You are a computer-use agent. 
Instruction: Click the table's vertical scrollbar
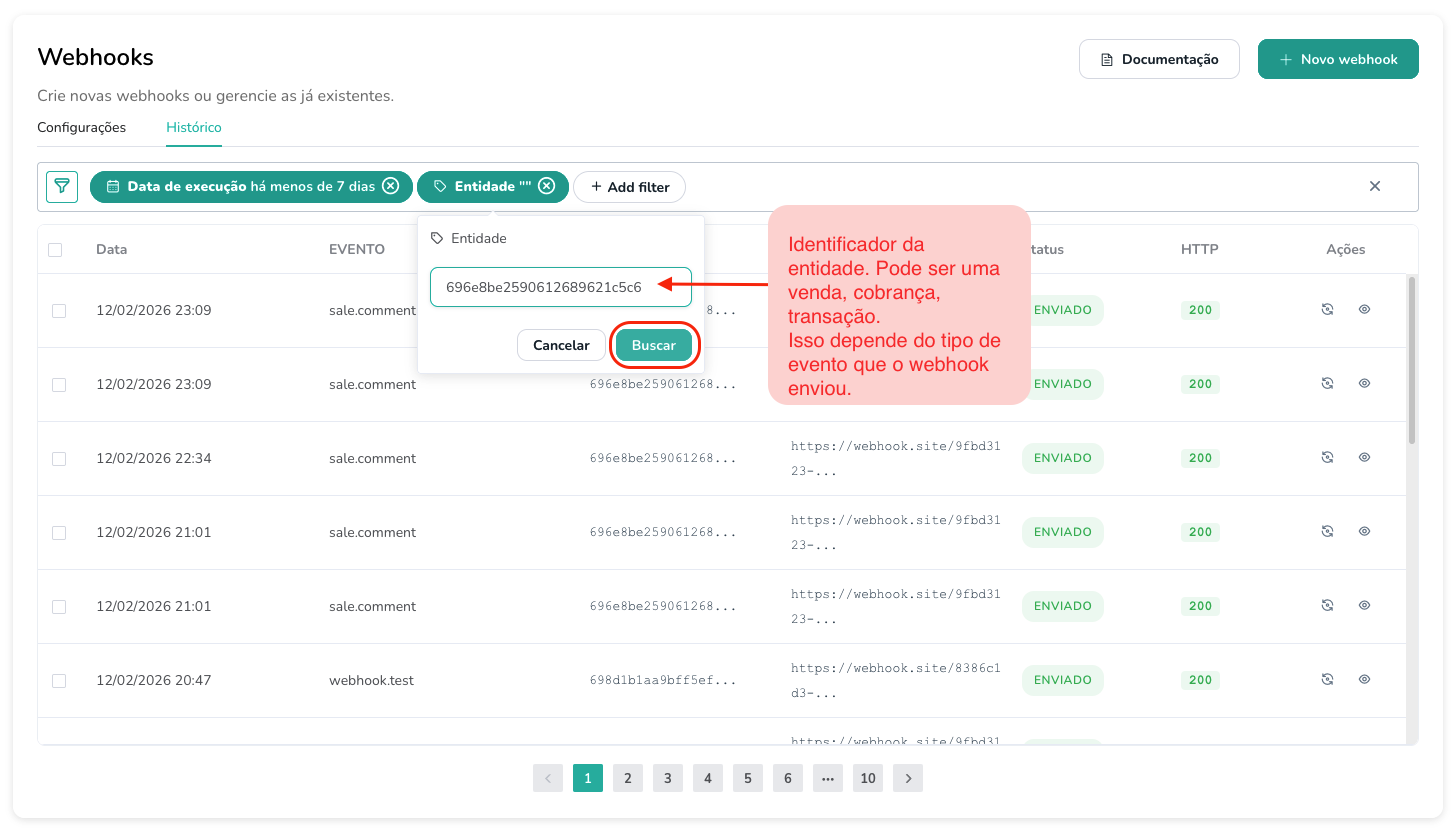click(1411, 360)
